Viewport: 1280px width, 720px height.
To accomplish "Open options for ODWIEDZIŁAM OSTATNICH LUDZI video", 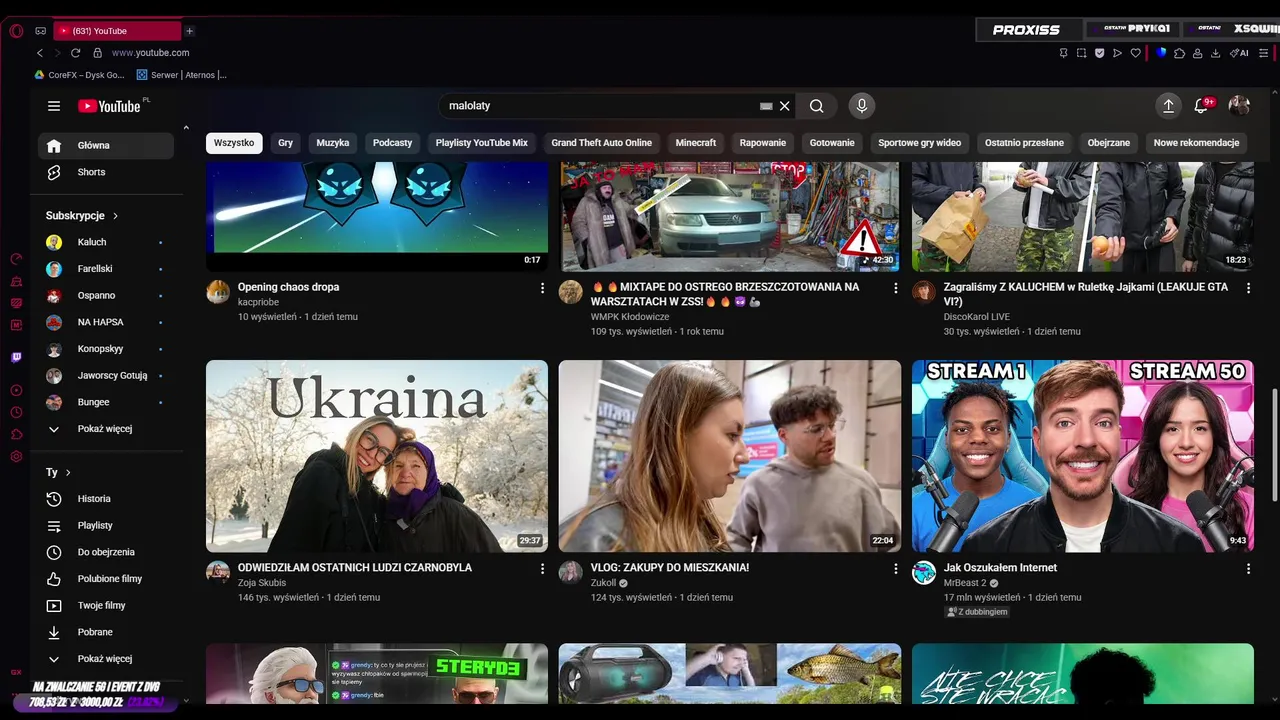I will [543, 569].
